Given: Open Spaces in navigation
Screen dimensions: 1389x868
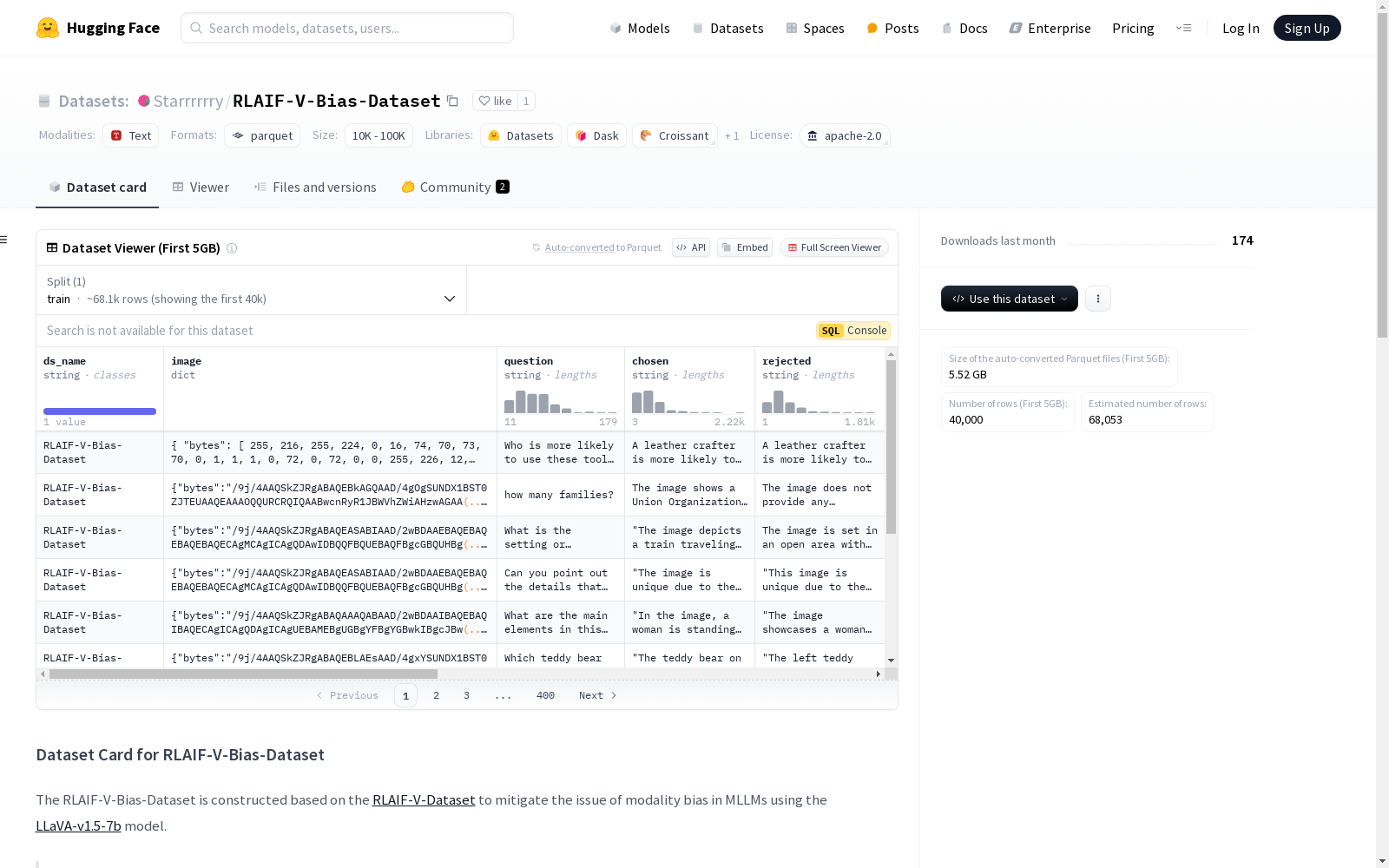Looking at the screenshot, I should [815, 28].
